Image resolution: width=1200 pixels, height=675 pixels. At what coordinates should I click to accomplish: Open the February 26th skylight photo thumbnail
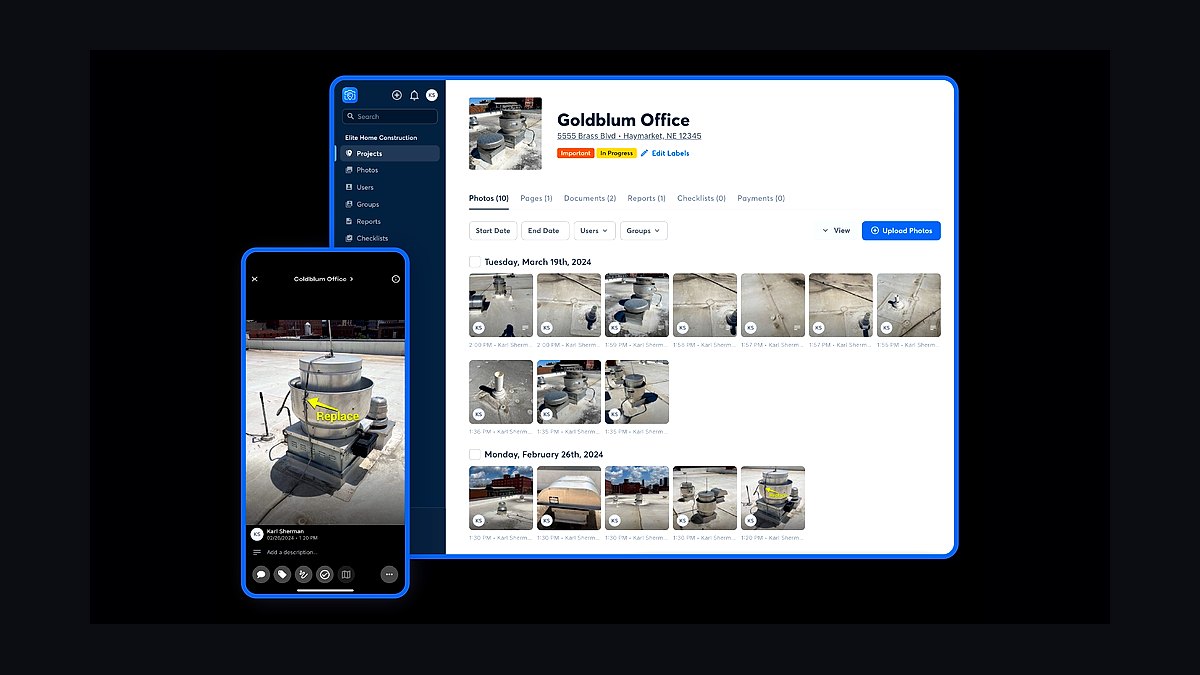pyautogui.click(x=569, y=498)
